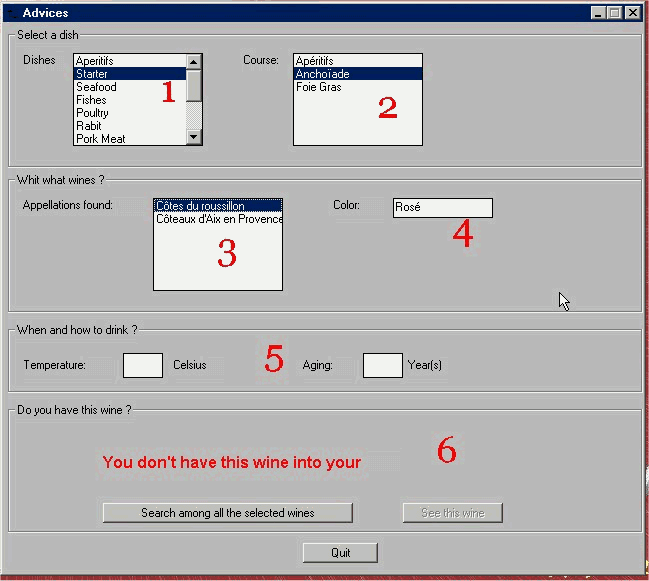Viewport: 649px width, 581px height.
Task: Click the Color field showing Rosé
Action: 442,207
